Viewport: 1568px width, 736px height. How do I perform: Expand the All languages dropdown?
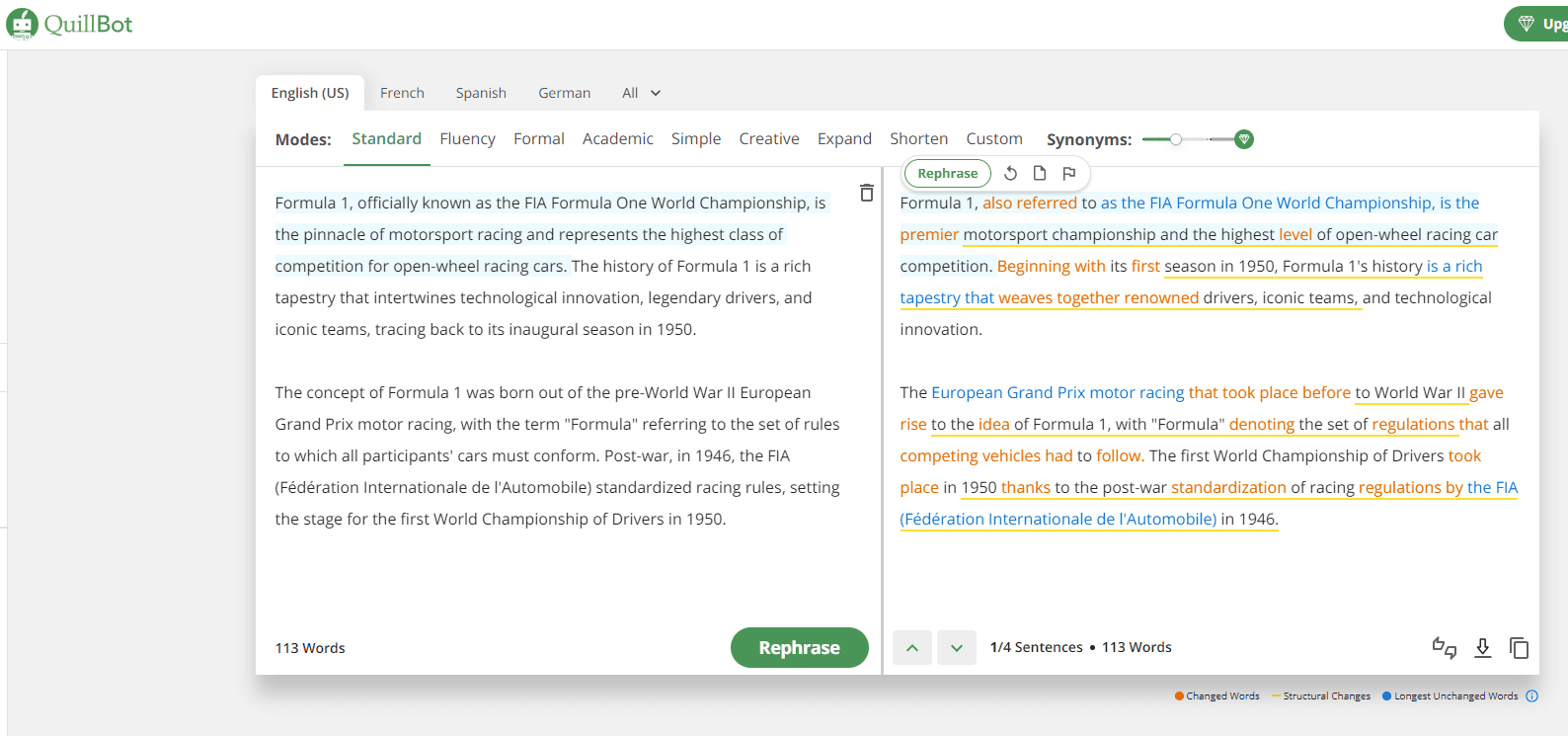(x=641, y=93)
